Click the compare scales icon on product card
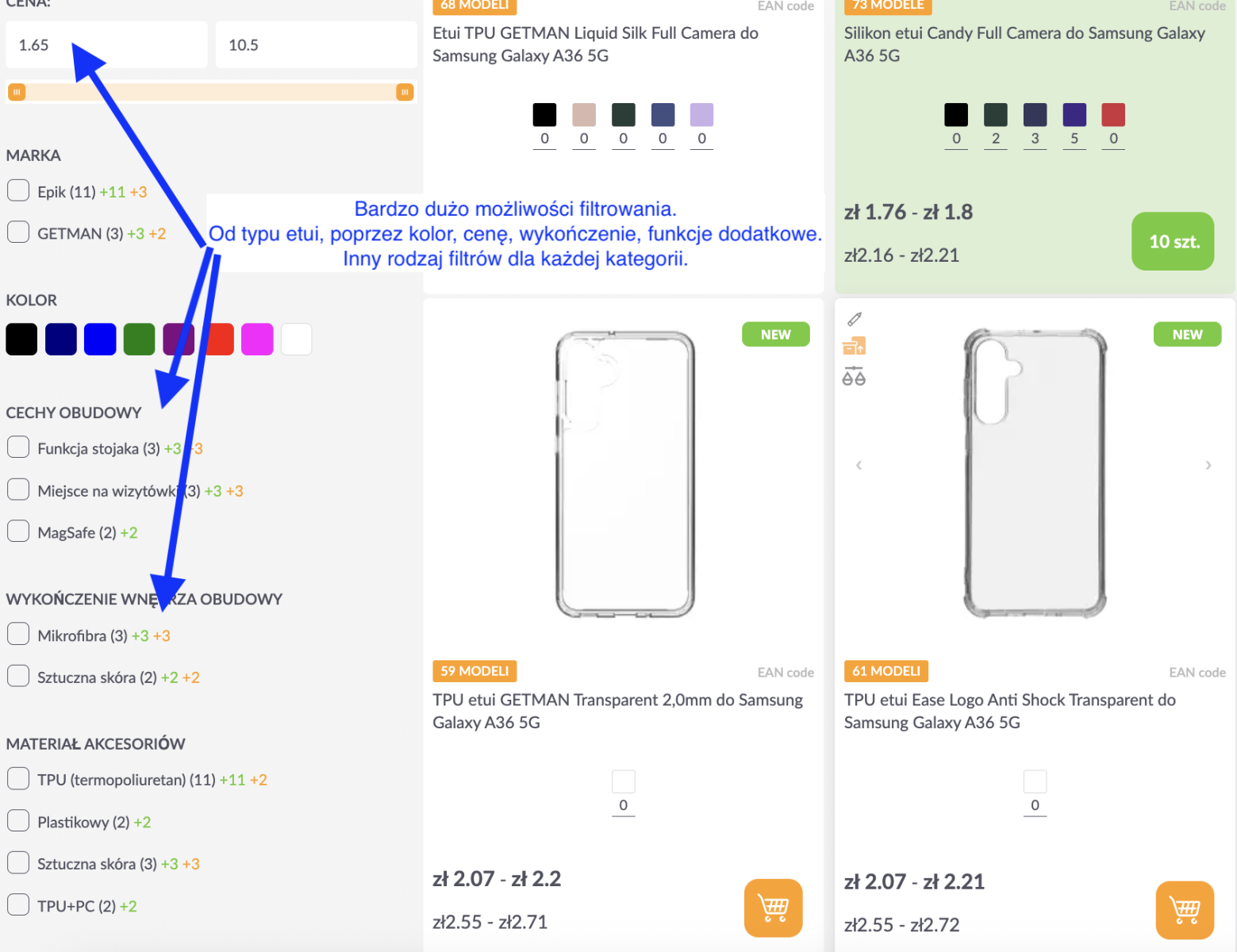1237x952 pixels. coord(854,376)
